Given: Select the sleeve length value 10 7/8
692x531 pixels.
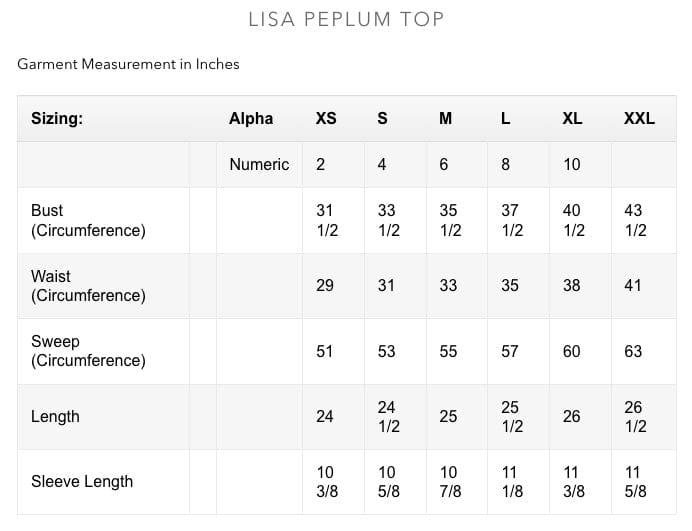Looking at the screenshot, I should coord(449,481).
